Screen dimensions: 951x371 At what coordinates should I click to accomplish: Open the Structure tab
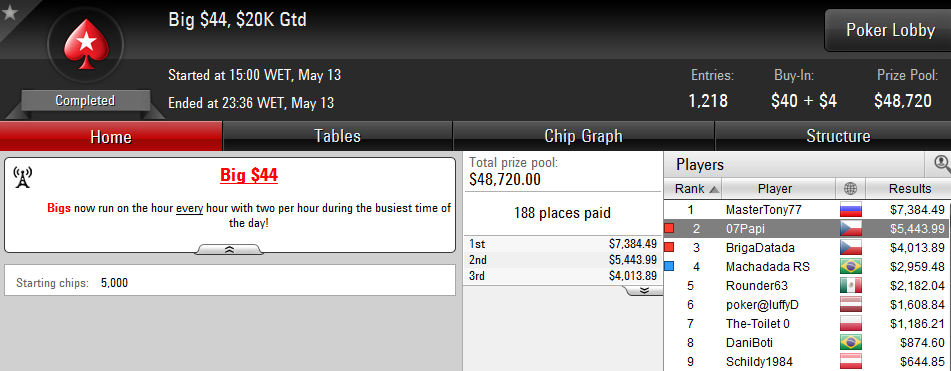838,136
